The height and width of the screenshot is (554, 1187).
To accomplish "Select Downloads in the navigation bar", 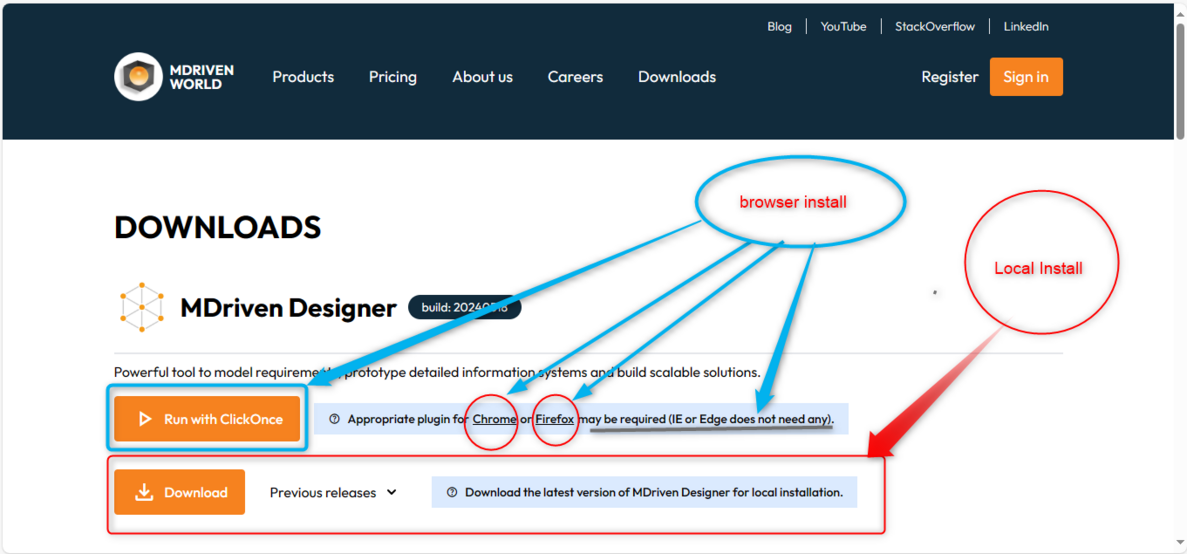I will coord(677,77).
